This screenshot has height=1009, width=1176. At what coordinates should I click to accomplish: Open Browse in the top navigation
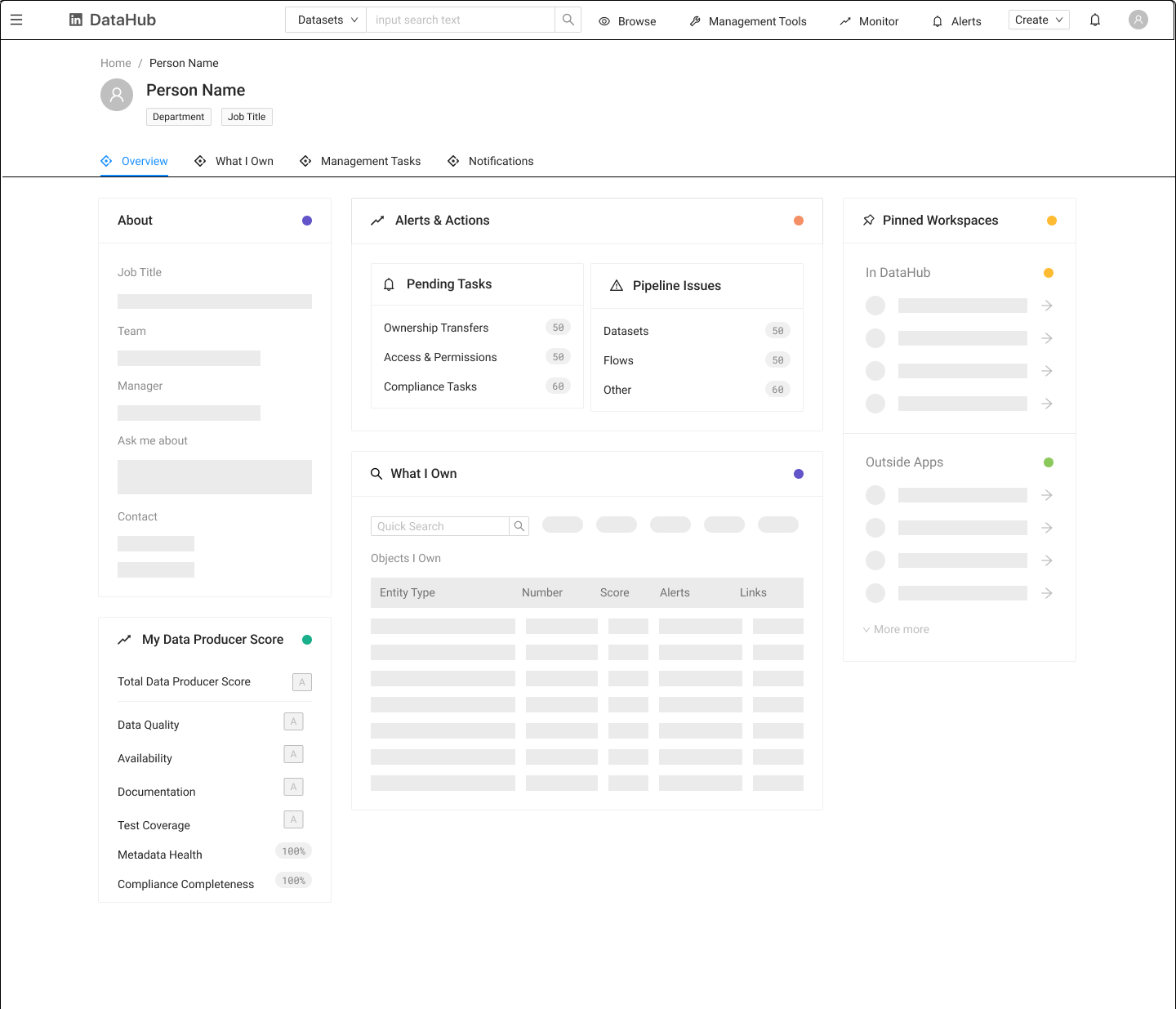[627, 21]
